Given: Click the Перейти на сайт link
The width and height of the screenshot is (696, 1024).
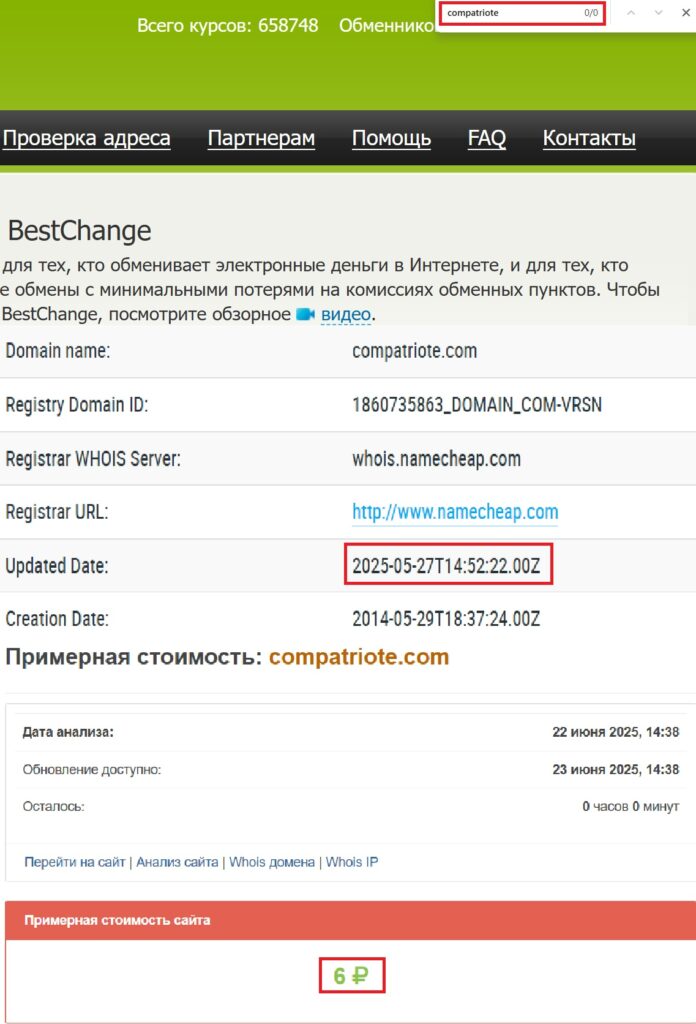Looking at the screenshot, I should click(75, 862).
